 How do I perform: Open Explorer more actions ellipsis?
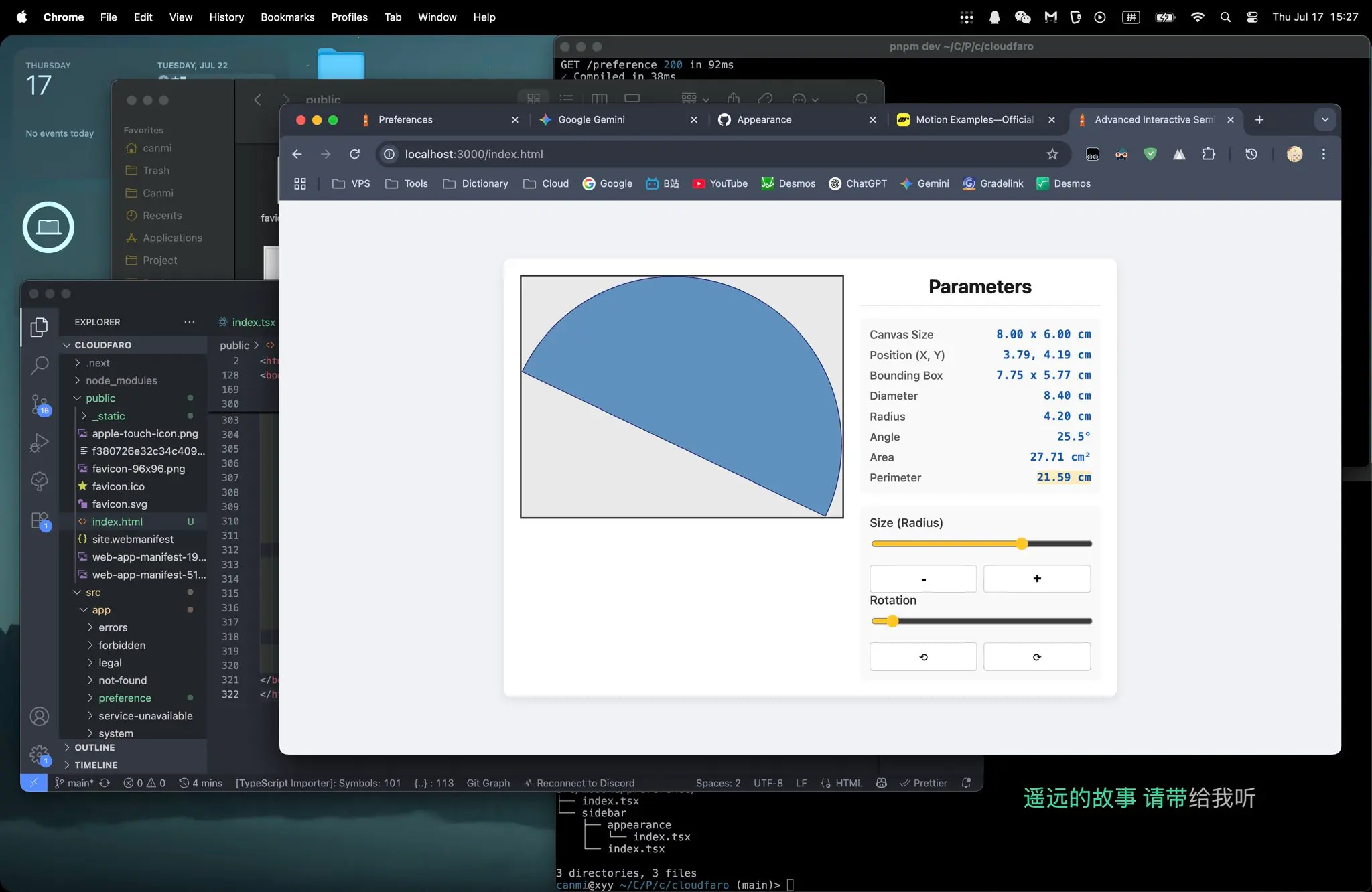pos(190,322)
